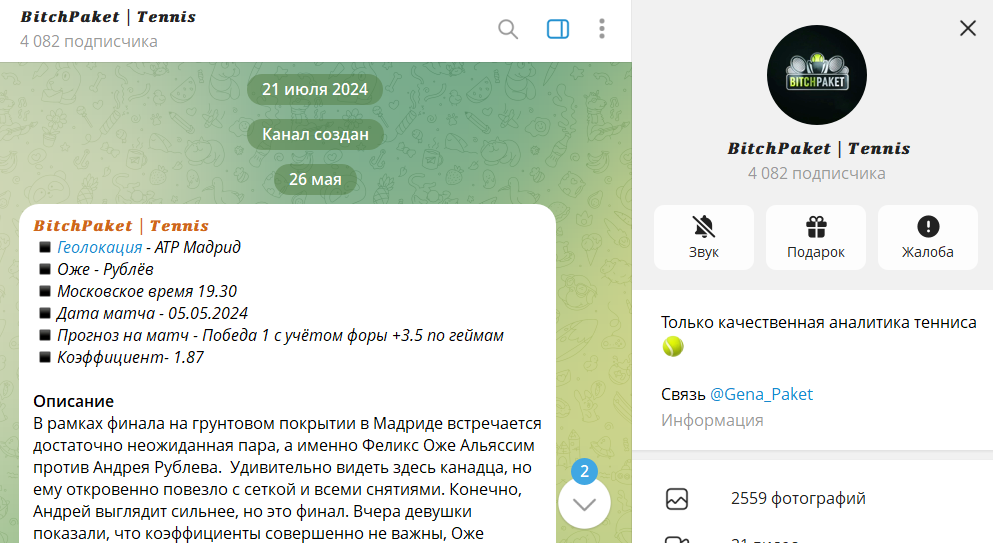
Task: Click the tennis ball emoji in description
Action: pos(673,346)
